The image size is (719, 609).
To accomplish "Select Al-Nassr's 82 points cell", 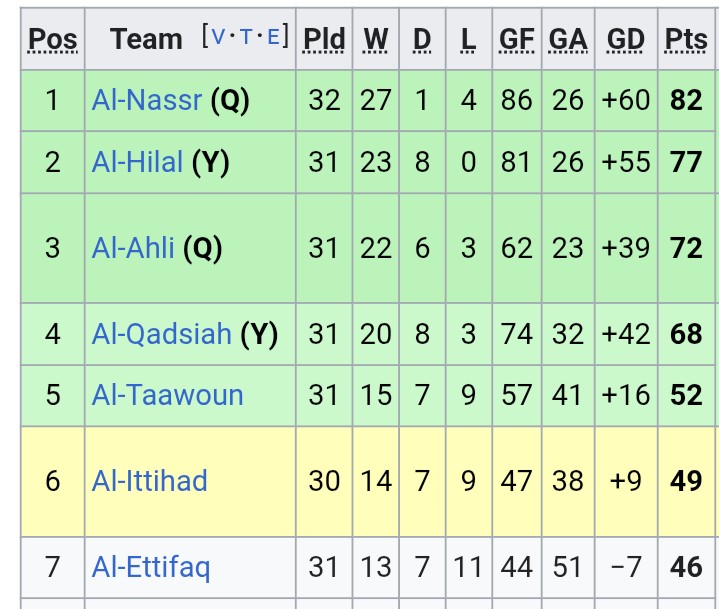I will pos(686,100).
